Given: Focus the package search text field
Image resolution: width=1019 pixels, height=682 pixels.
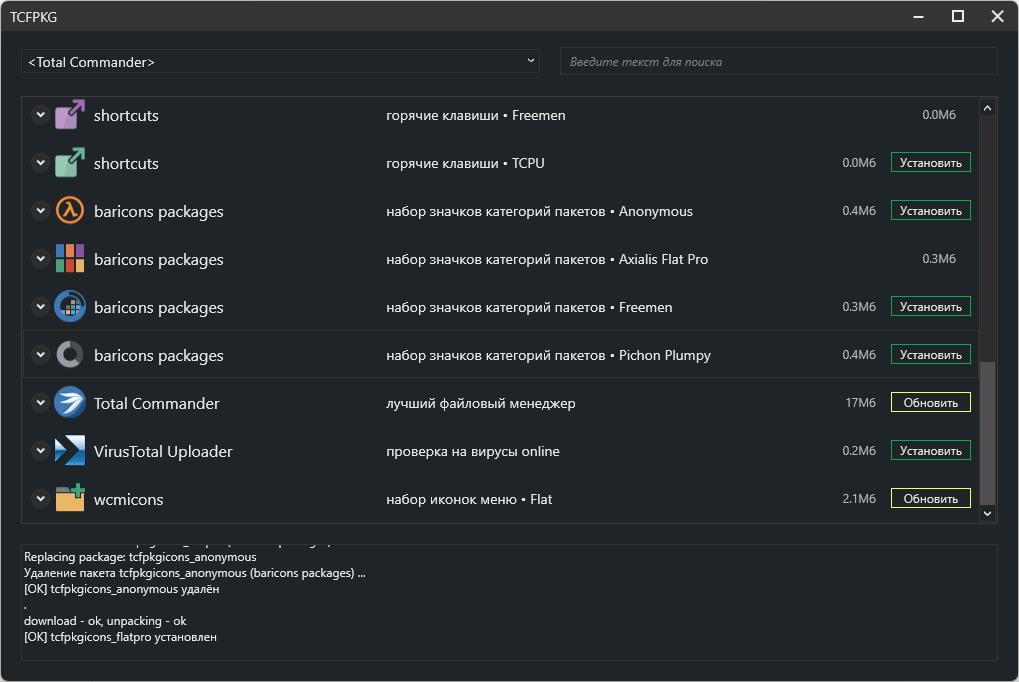Looking at the screenshot, I should 778,62.
